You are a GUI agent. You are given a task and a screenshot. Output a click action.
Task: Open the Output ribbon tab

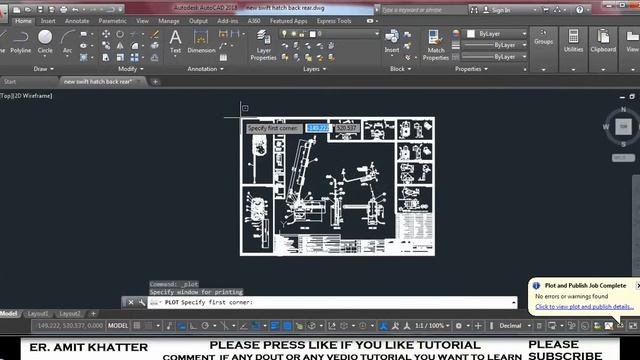point(198,21)
